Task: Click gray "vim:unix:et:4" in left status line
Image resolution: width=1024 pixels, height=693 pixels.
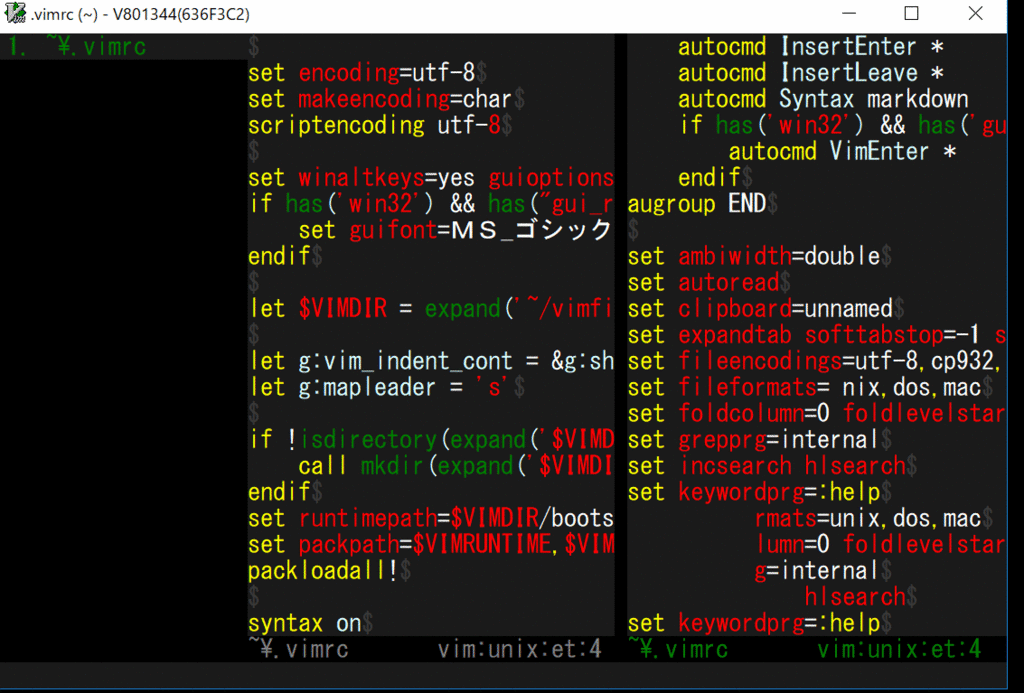Action: click(519, 649)
